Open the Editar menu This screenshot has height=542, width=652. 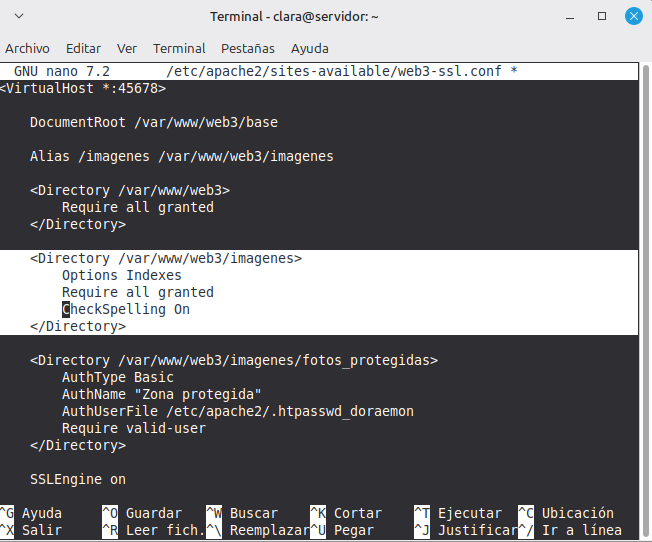(83, 48)
